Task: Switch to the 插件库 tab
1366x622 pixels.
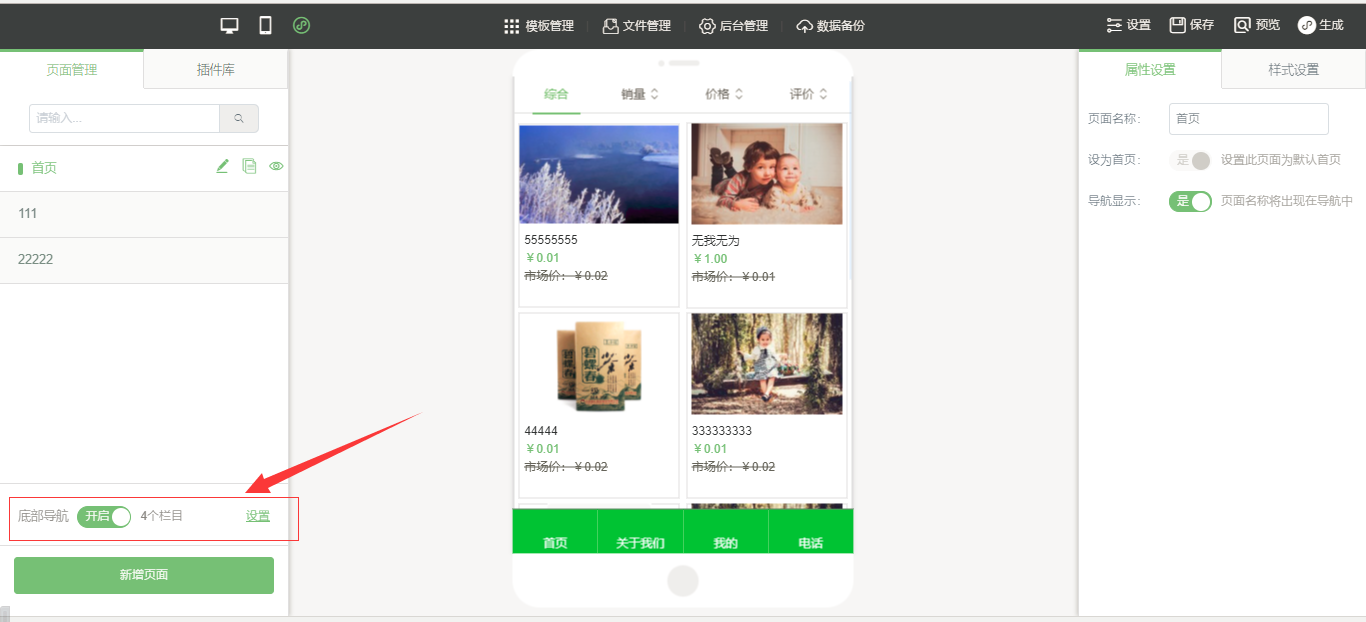Action: tap(215, 70)
